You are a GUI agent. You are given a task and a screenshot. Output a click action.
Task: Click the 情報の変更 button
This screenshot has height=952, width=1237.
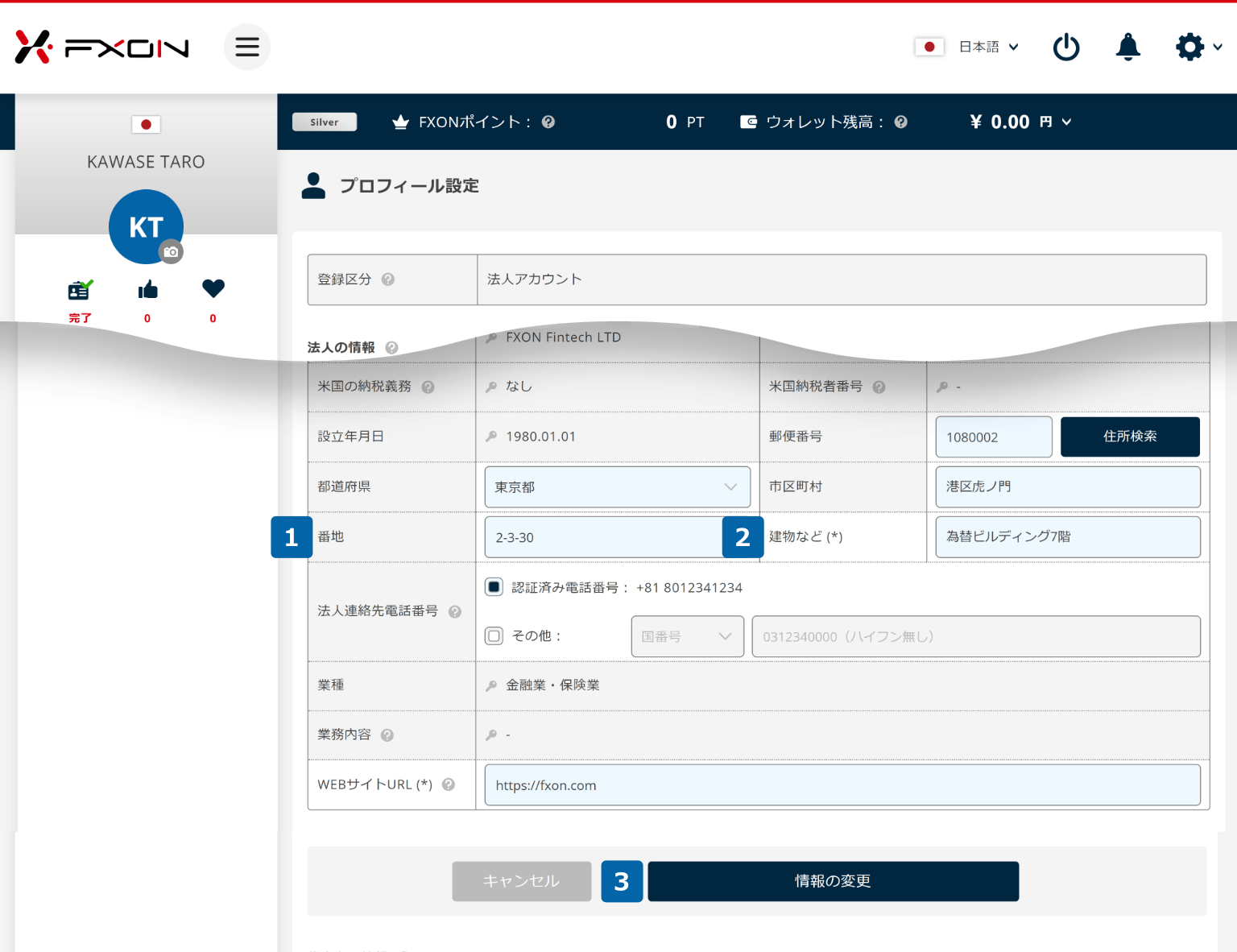[834, 881]
